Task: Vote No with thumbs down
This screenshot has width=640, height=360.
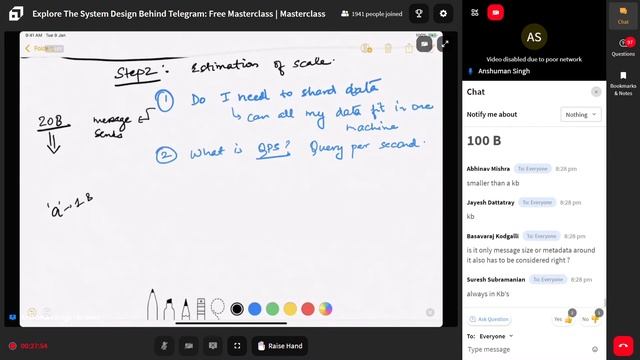Action: pyautogui.click(x=591, y=319)
